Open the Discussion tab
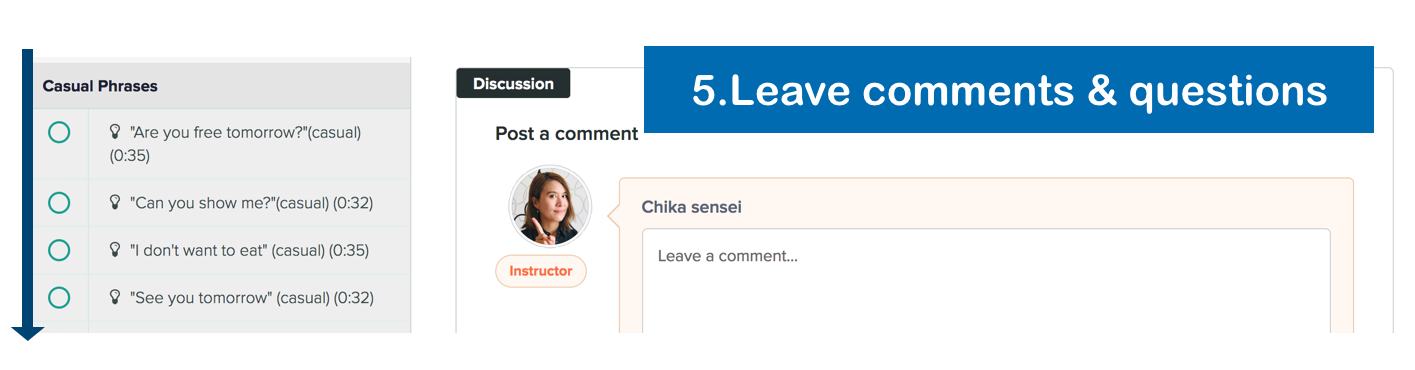 (513, 84)
